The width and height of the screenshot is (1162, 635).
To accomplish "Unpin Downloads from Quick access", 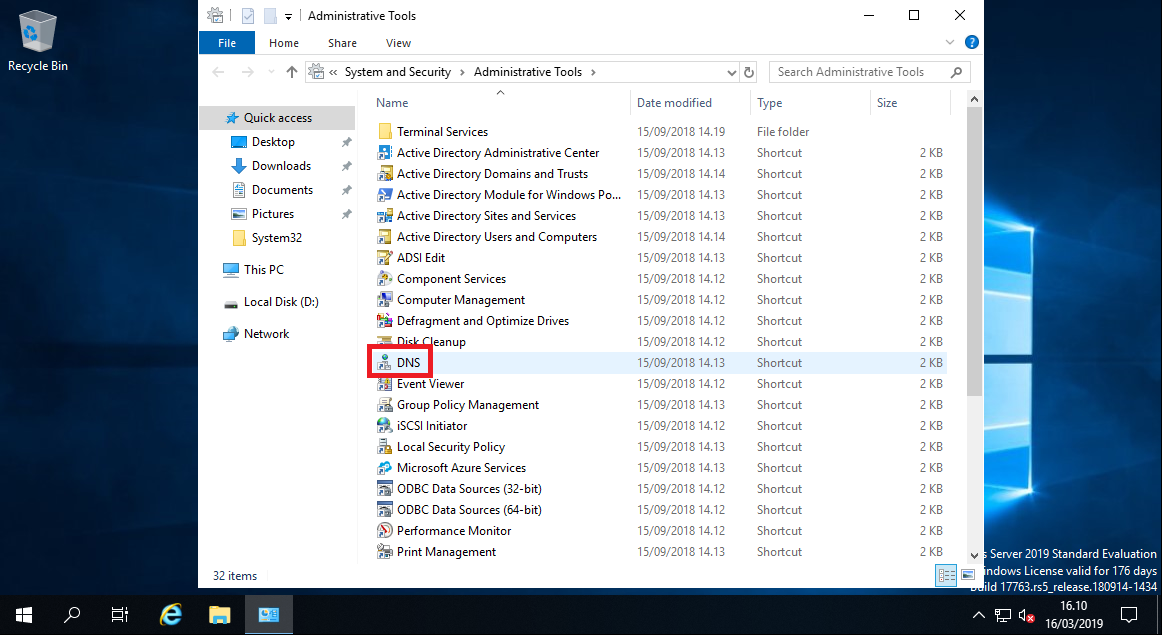I will [346, 165].
